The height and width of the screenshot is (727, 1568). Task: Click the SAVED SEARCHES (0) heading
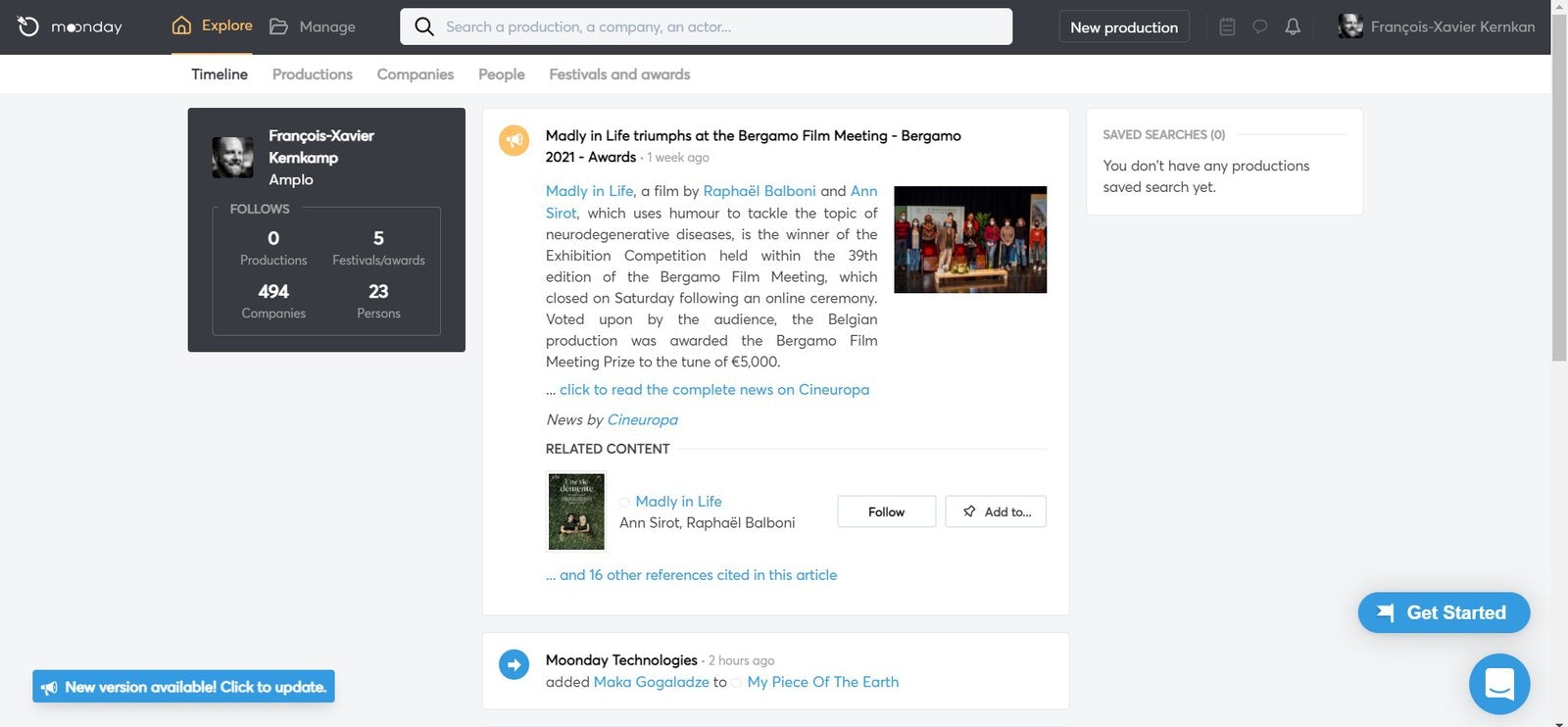[1163, 135]
